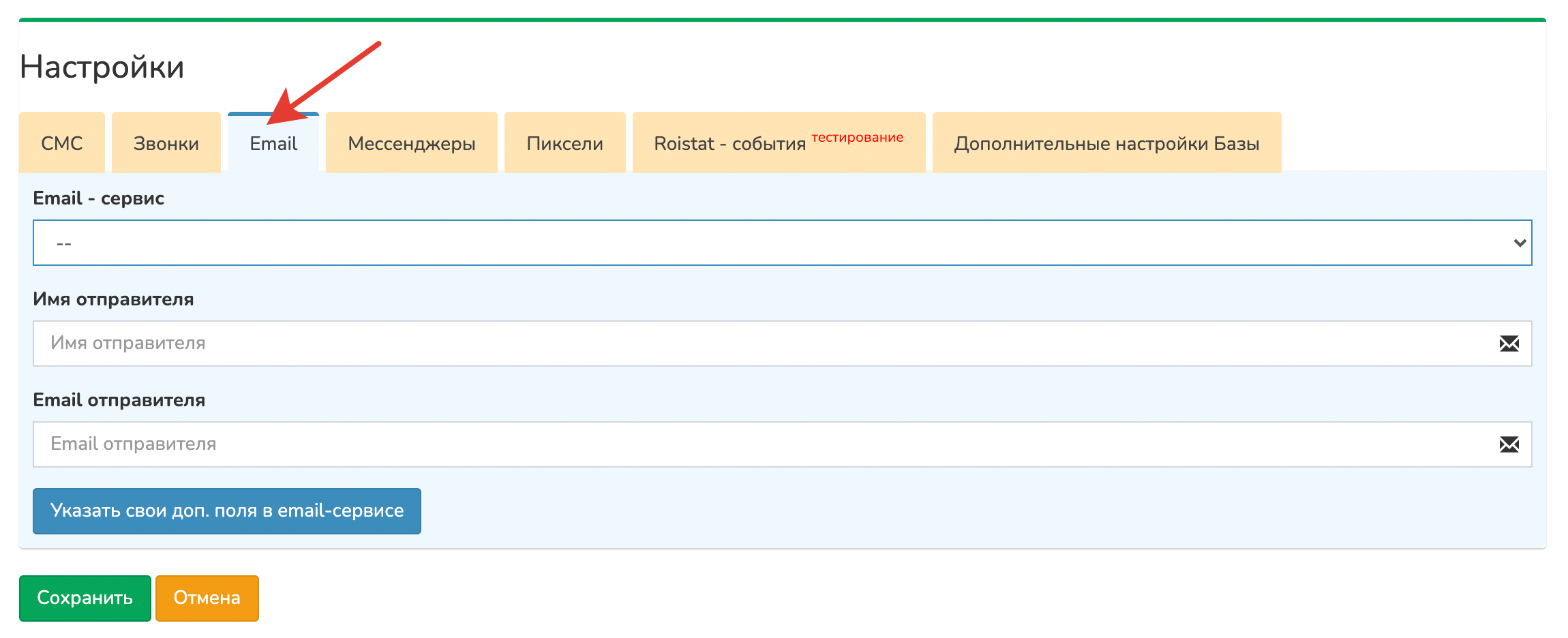Image resolution: width=1568 pixels, height=638 pixels.
Task: Open the СМС settings tab
Action: click(x=62, y=142)
